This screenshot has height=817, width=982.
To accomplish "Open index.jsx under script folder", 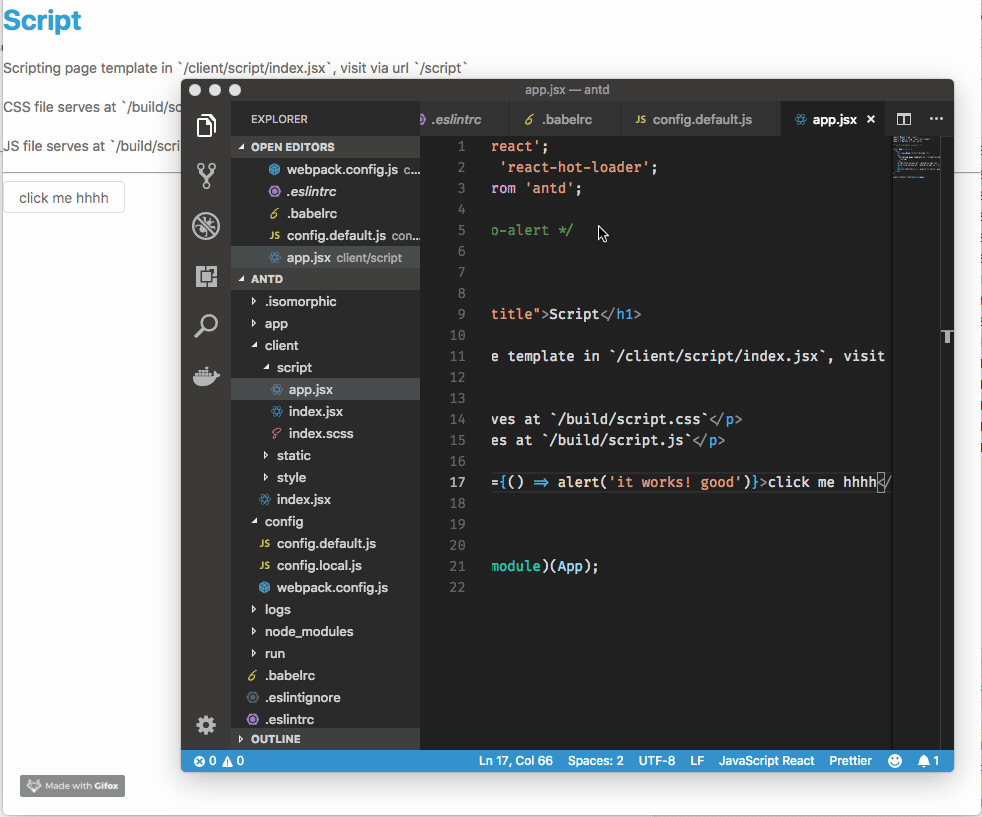I will tap(326, 411).
